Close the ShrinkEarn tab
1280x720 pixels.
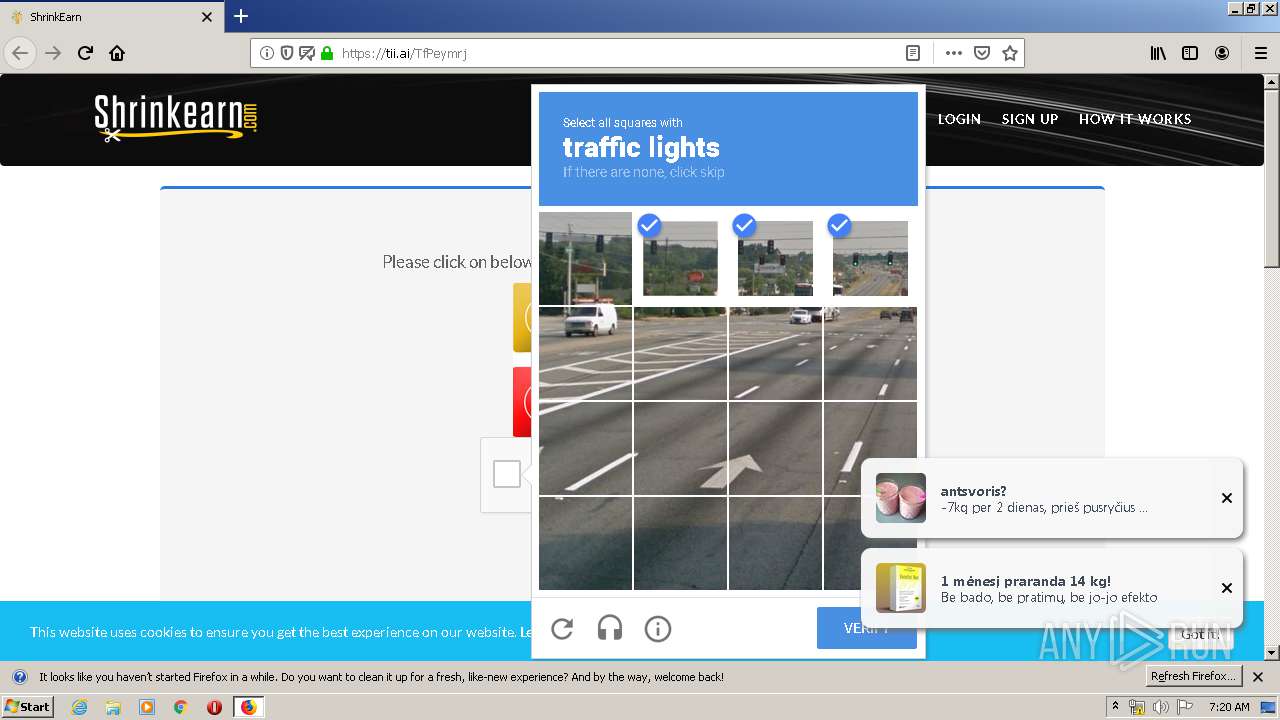click(207, 17)
